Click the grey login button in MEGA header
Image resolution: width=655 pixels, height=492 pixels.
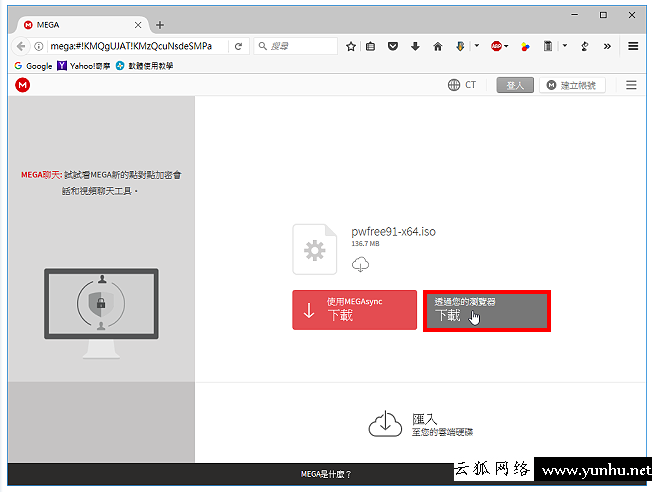pyautogui.click(x=515, y=85)
